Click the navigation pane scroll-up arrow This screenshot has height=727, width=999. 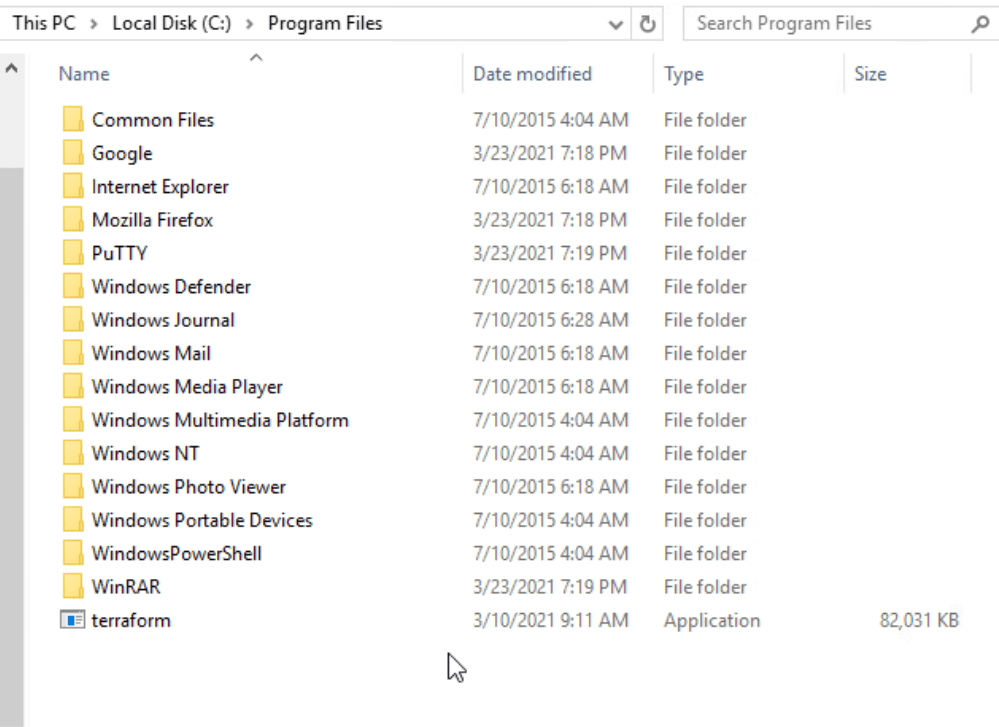pos(11,69)
